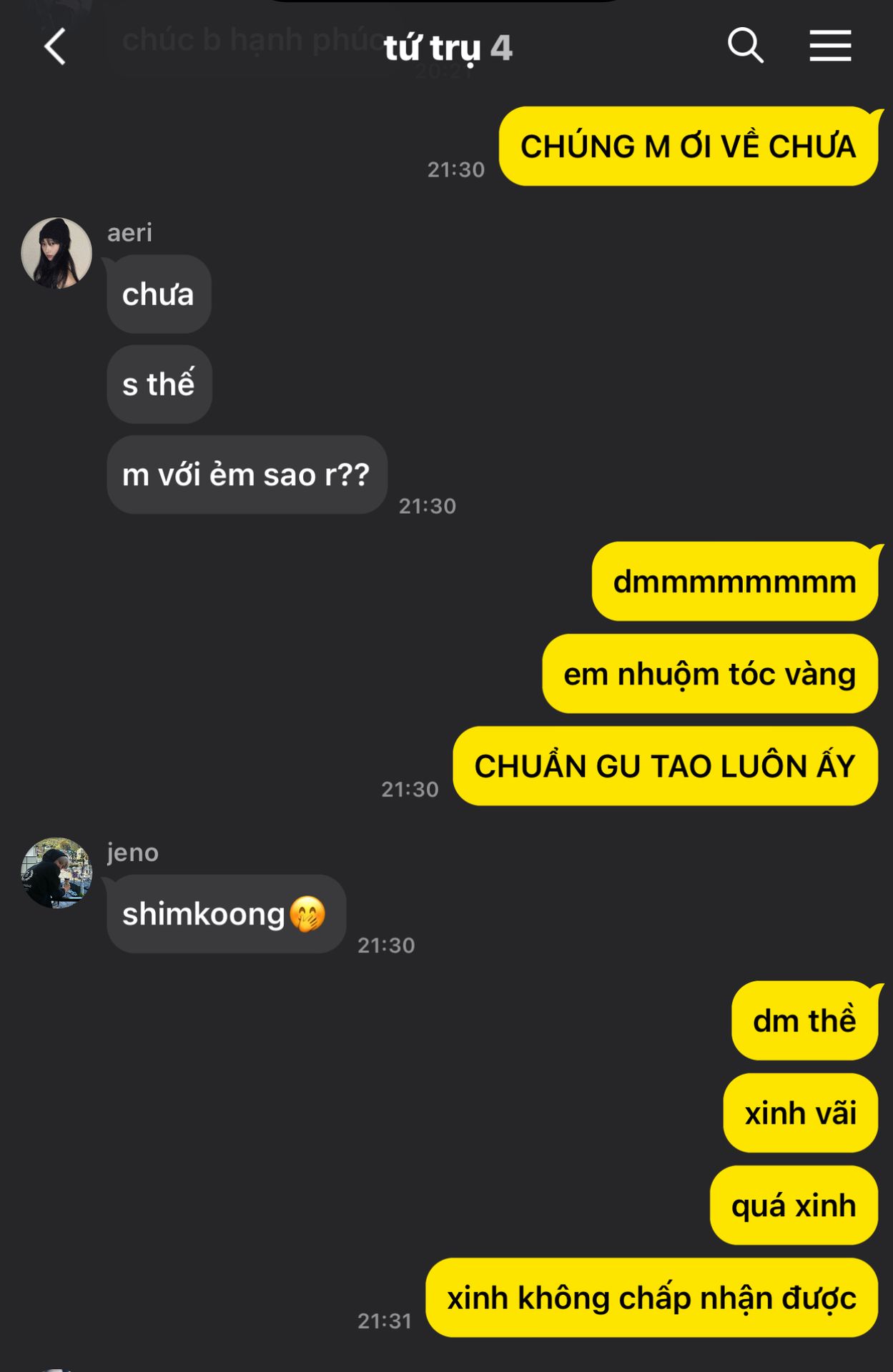Tap the "xinh không chấp nhận được" message
The height and width of the screenshot is (1372, 893).
tap(651, 1297)
